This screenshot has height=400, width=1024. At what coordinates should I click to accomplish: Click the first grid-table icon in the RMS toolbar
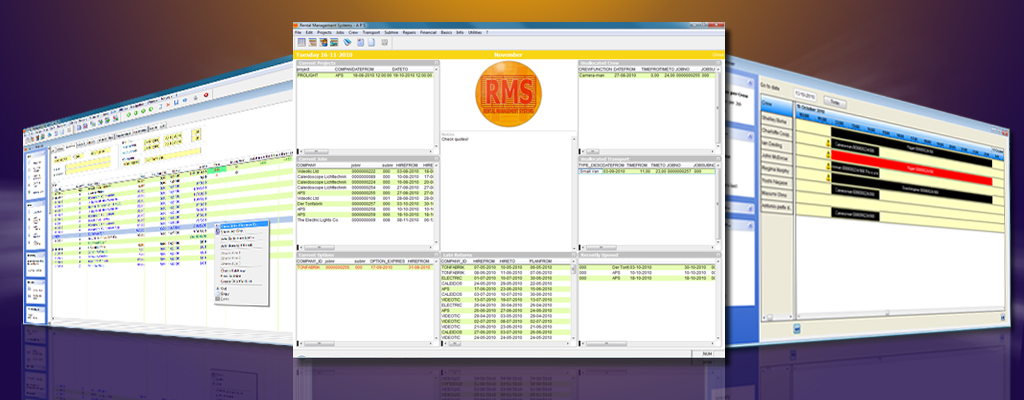tap(302, 42)
